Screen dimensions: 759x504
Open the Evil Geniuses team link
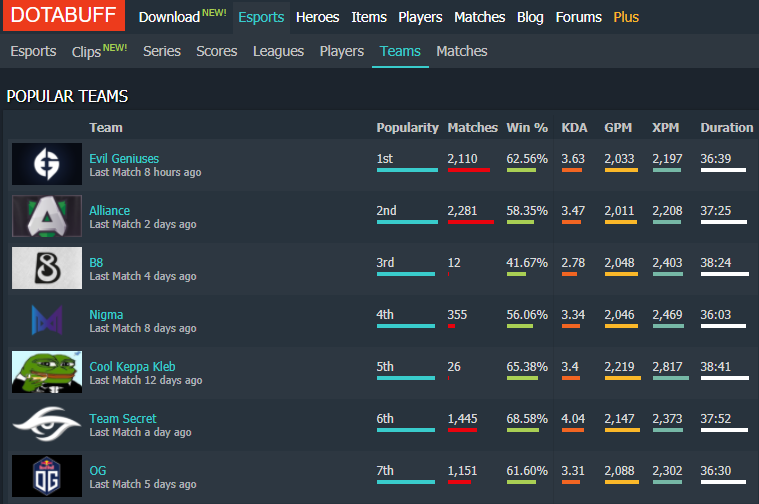[124, 159]
